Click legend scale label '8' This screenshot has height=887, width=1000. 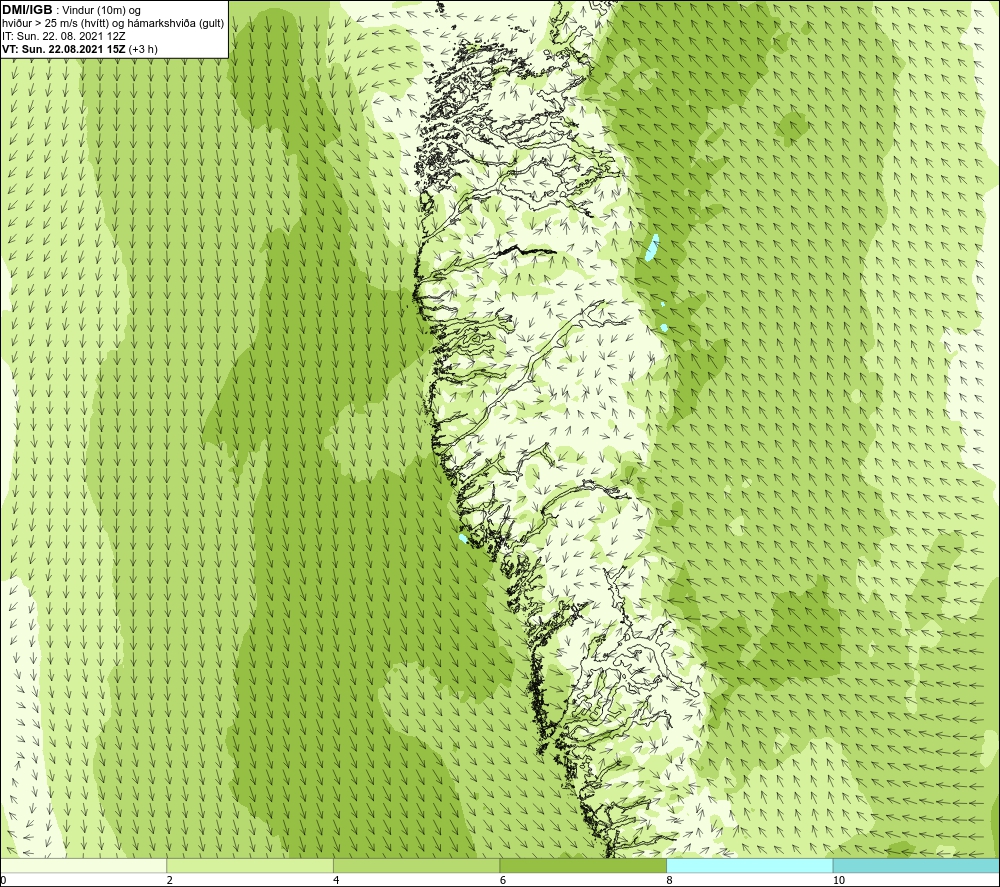coord(670,881)
